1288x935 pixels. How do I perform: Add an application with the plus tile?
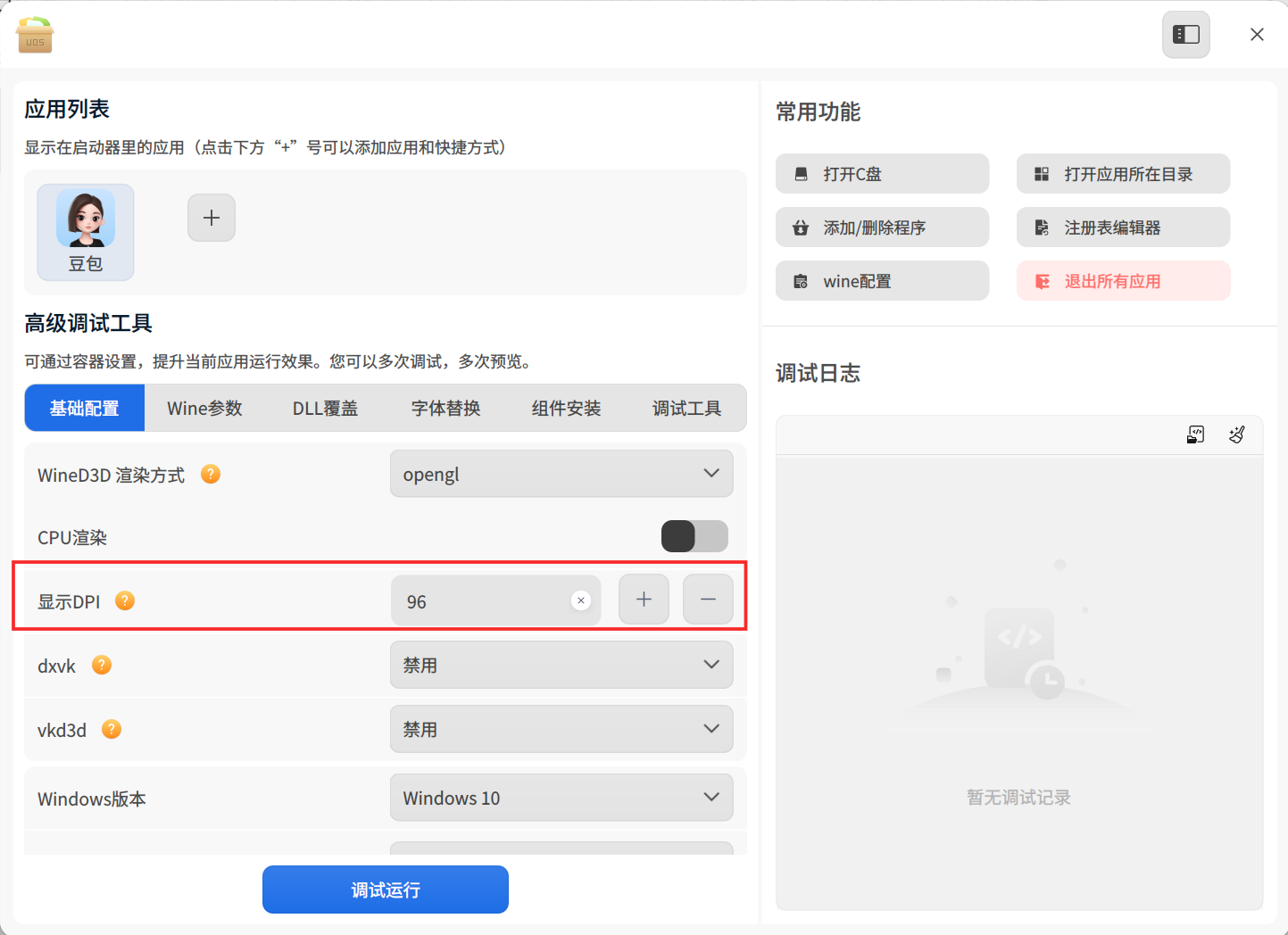[x=212, y=218]
